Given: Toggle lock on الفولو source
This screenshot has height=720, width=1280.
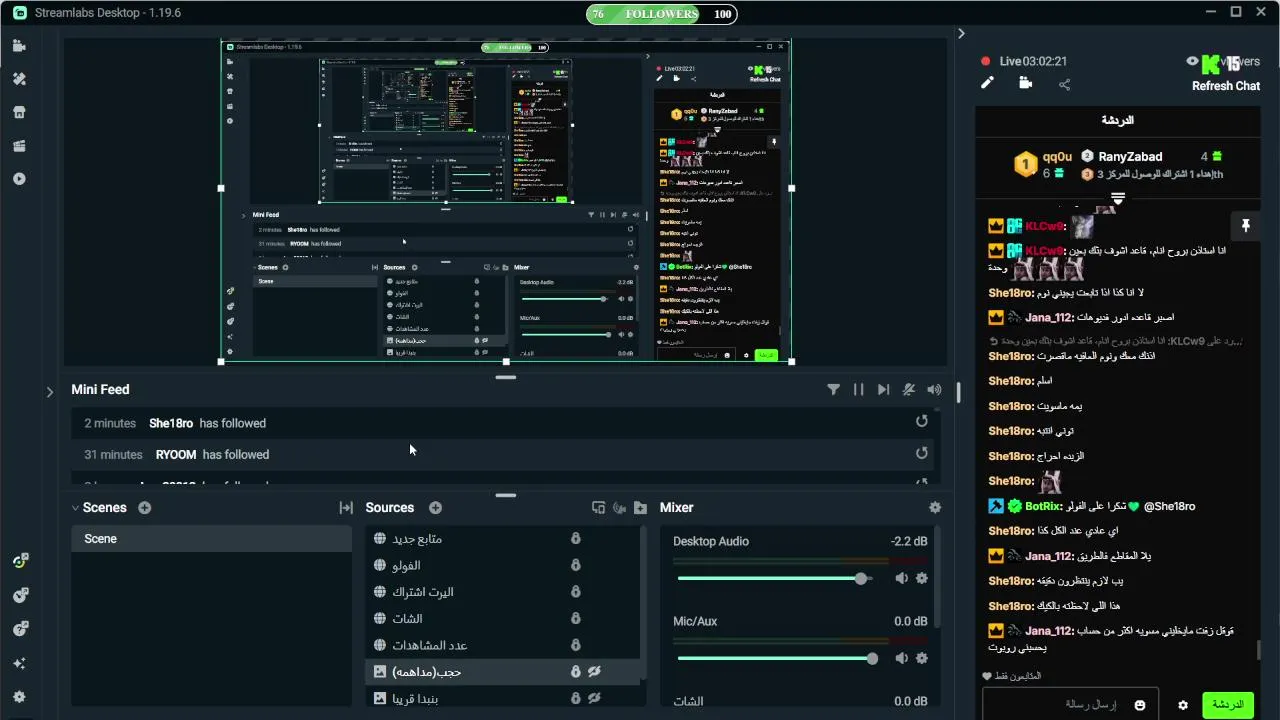Looking at the screenshot, I should 576,565.
